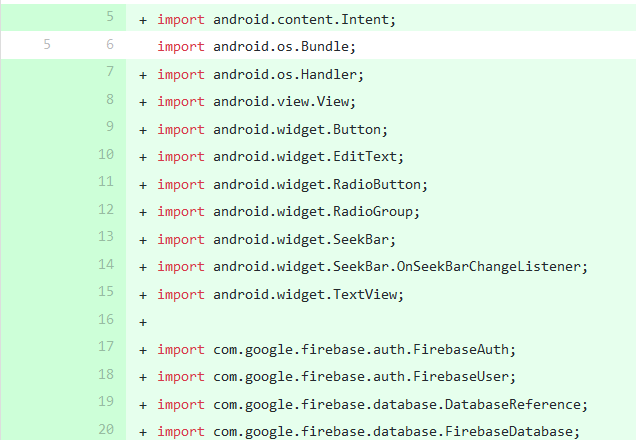Click line number 11
This screenshot has height=440, width=636.
(106, 181)
